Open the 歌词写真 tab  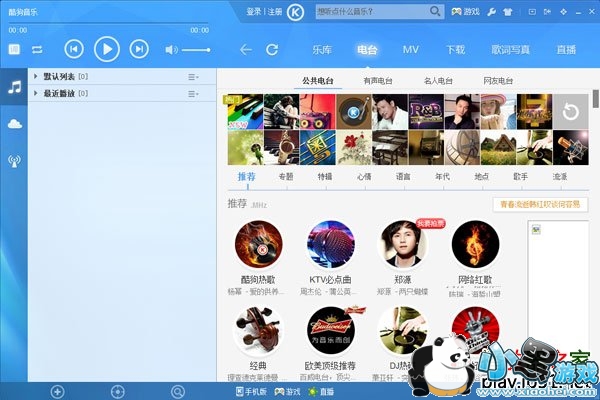[510, 50]
